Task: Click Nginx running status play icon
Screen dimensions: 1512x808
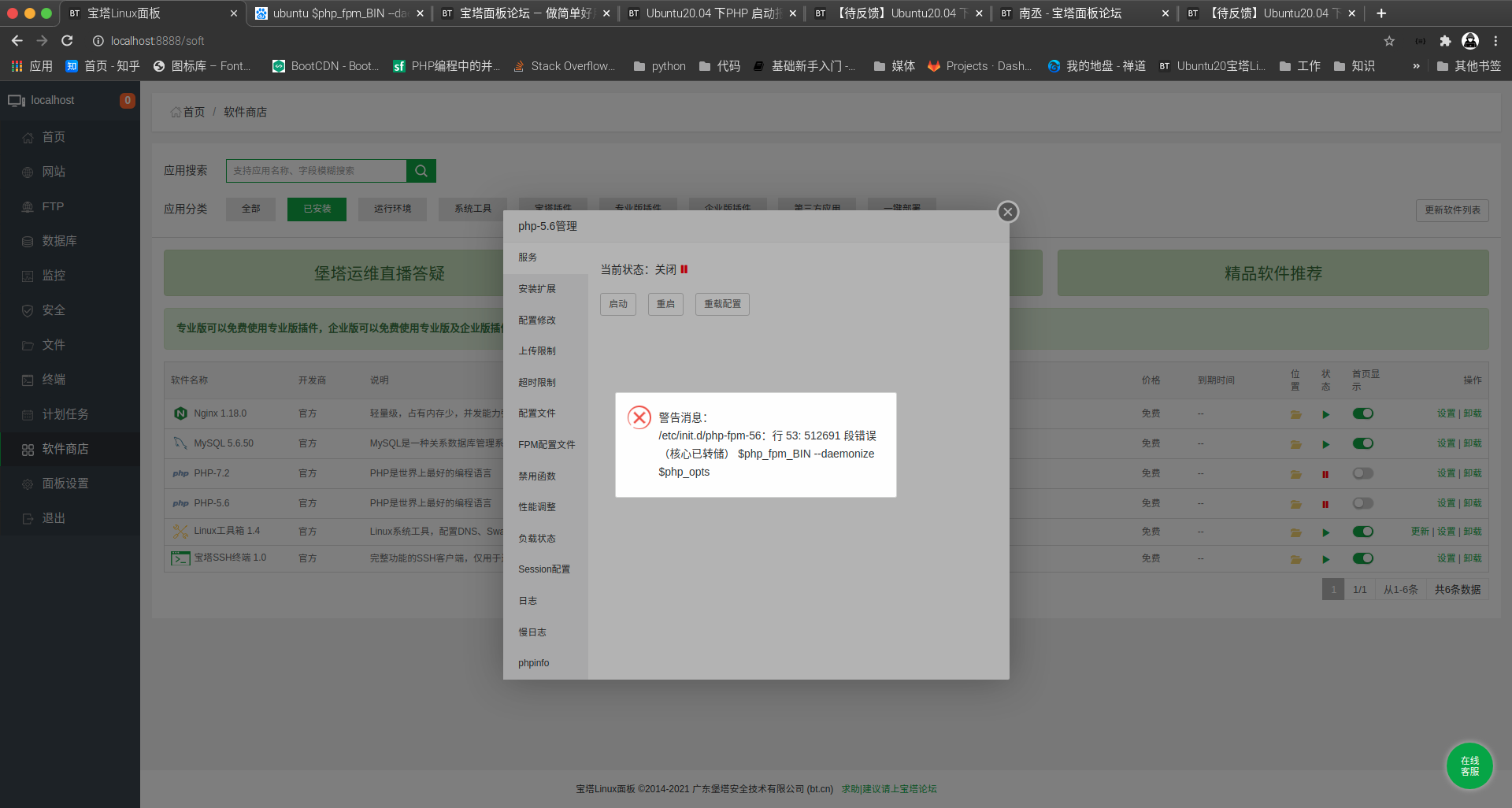Action: tap(1325, 414)
